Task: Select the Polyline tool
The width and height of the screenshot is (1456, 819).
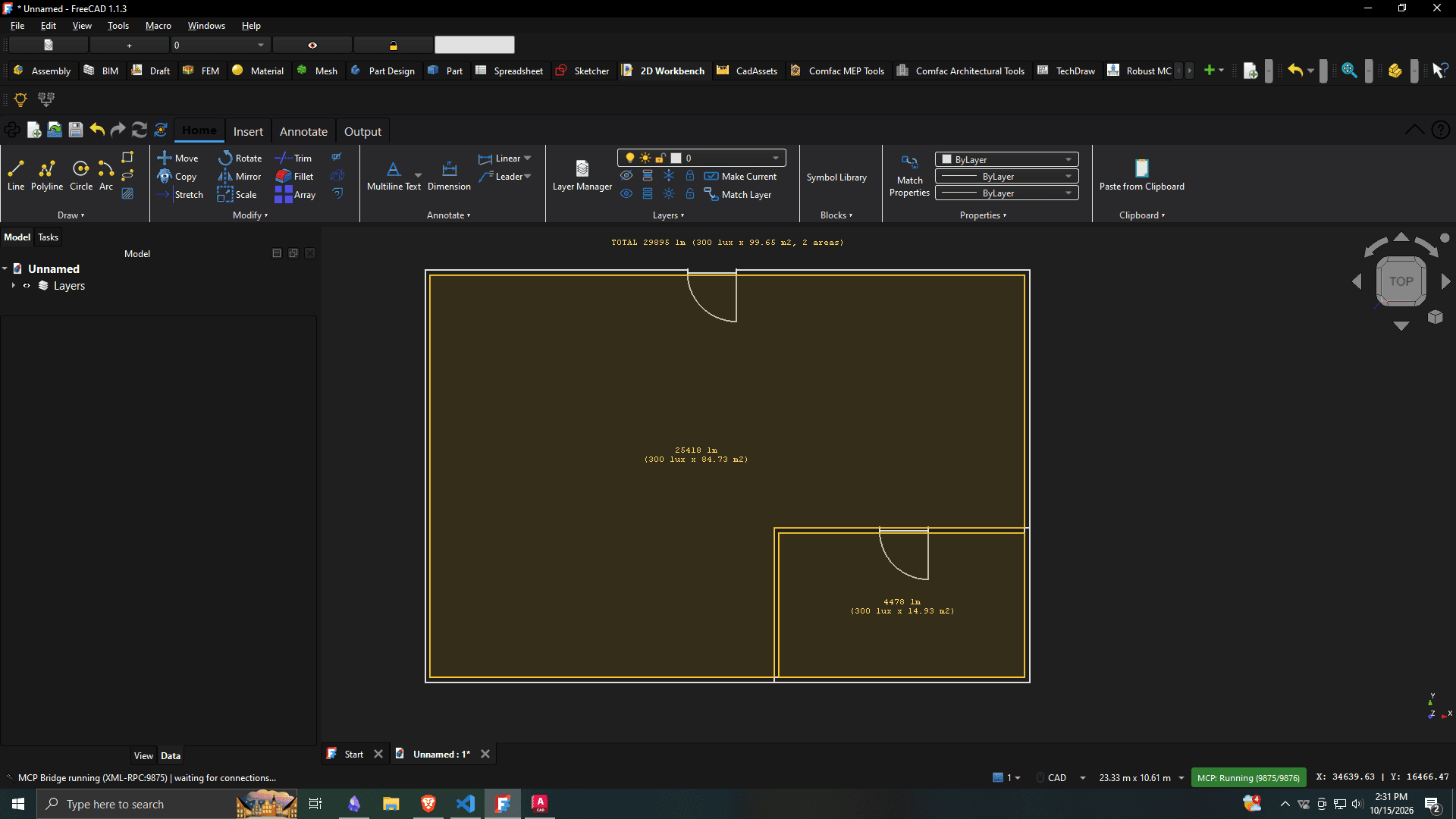Action: click(47, 175)
